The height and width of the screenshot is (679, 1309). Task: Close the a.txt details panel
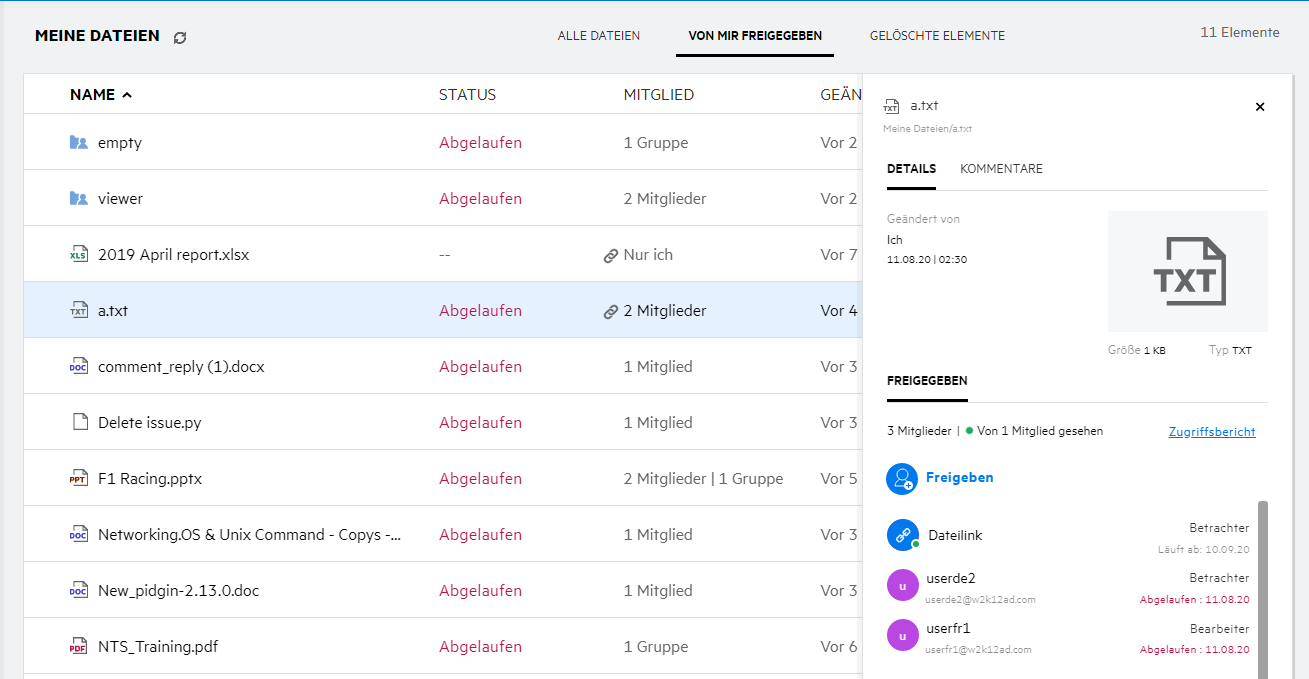click(1259, 107)
